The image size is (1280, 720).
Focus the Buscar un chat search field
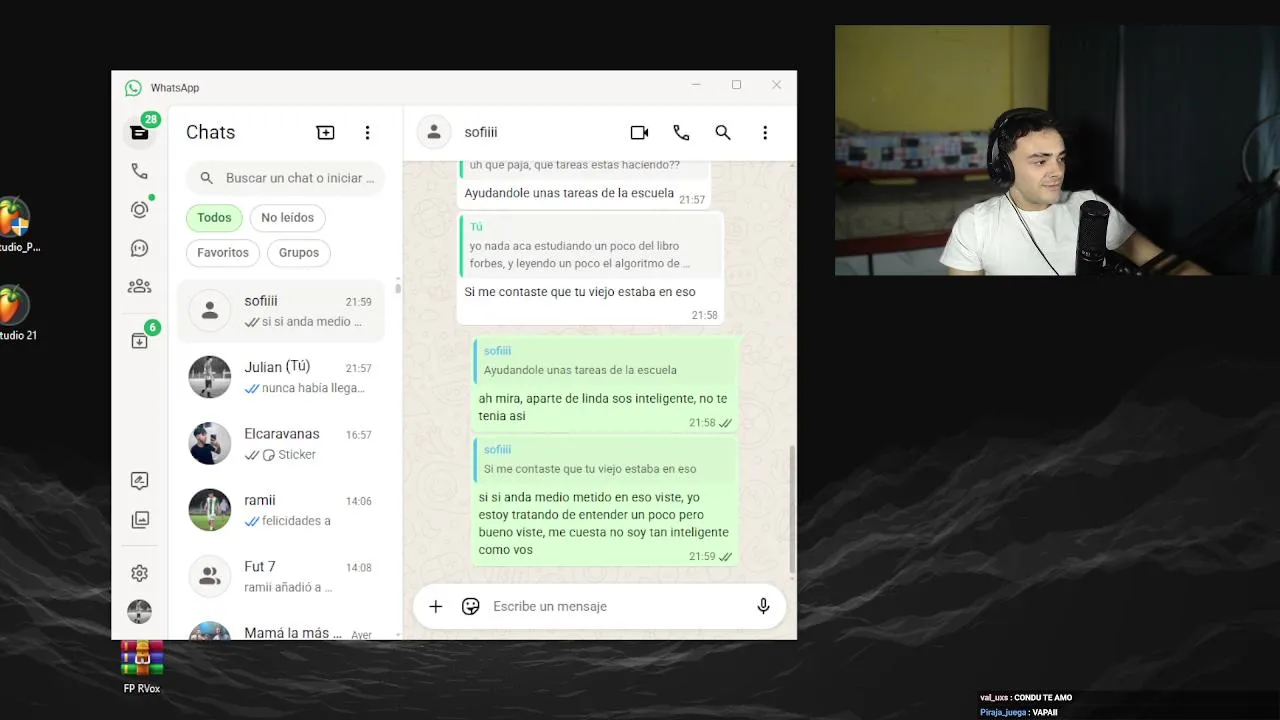(286, 178)
